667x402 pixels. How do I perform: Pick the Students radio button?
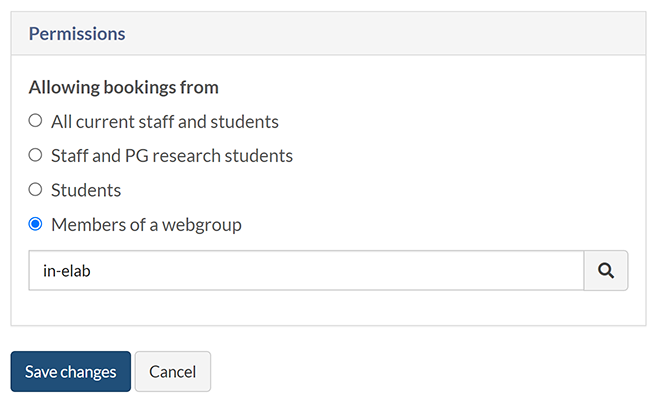click(35, 189)
